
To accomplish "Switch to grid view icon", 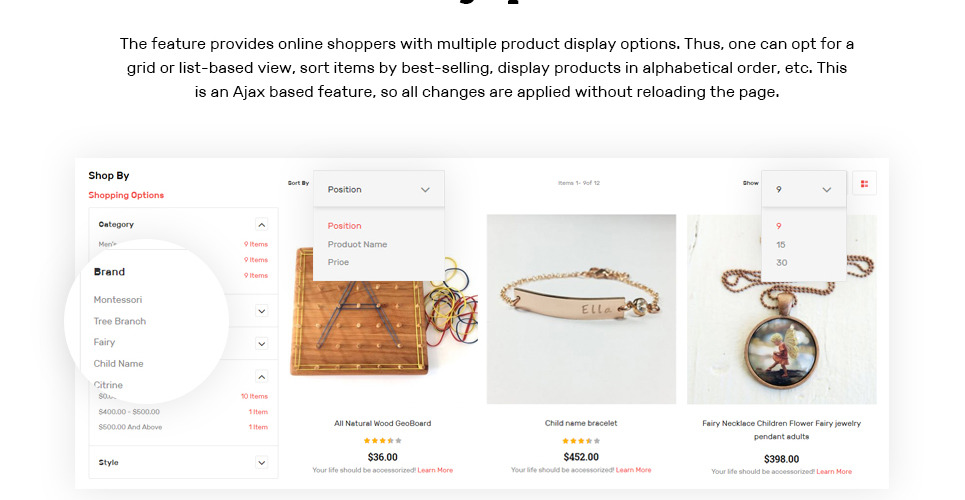I will (x=864, y=183).
